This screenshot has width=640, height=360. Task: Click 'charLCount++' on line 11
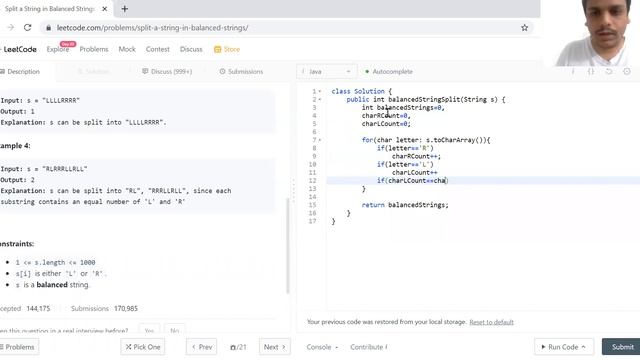415,173
